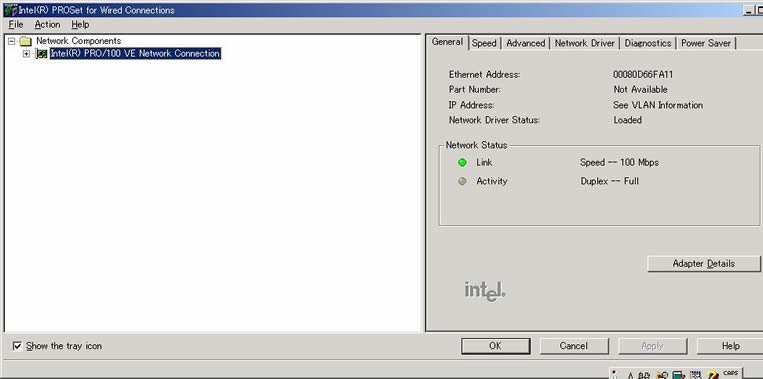Click the Not Available part number value
This screenshot has width=763, height=379.
(640, 90)
